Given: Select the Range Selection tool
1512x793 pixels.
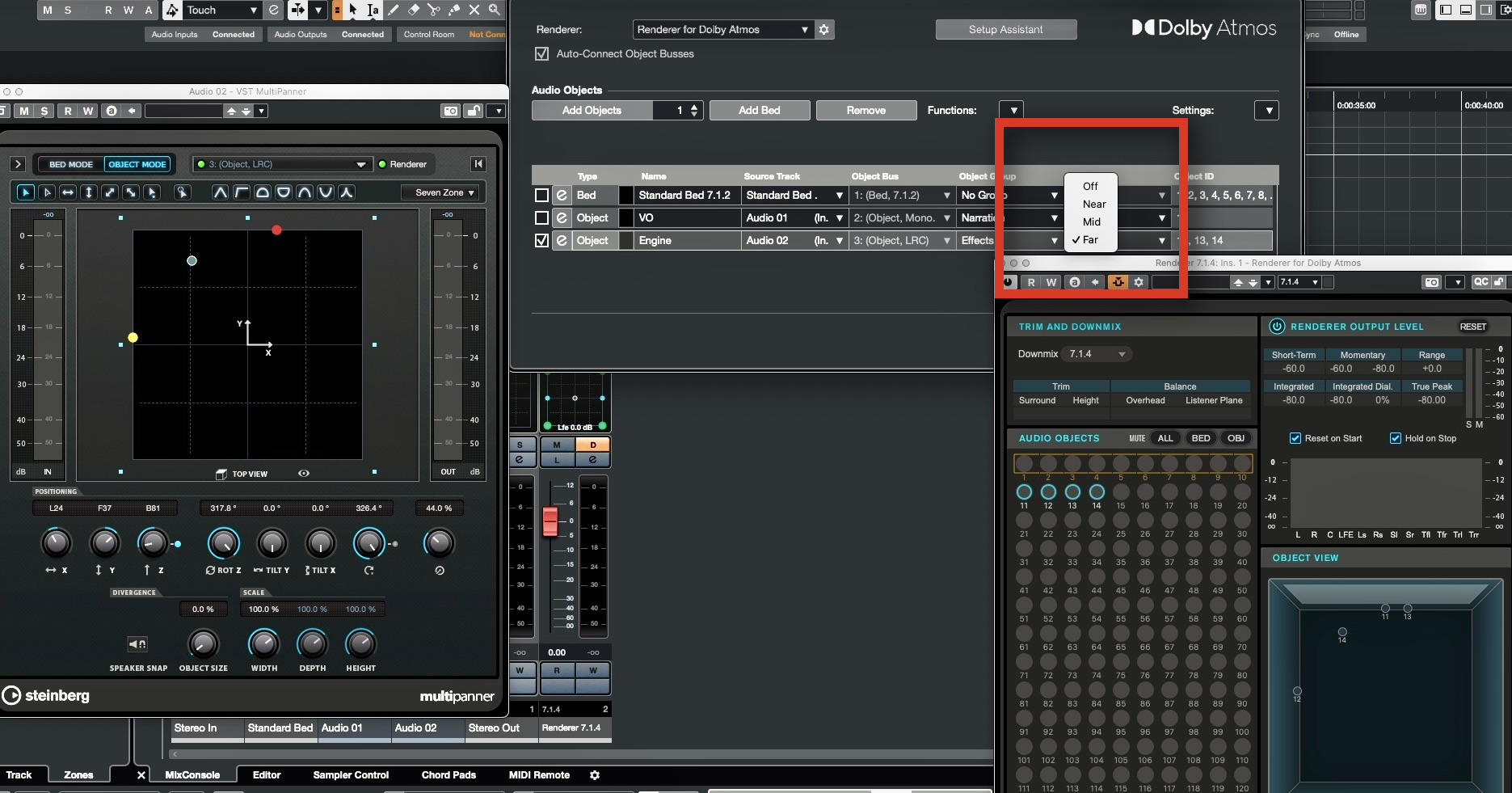Looking at the screenshot, I should [373, 10].
